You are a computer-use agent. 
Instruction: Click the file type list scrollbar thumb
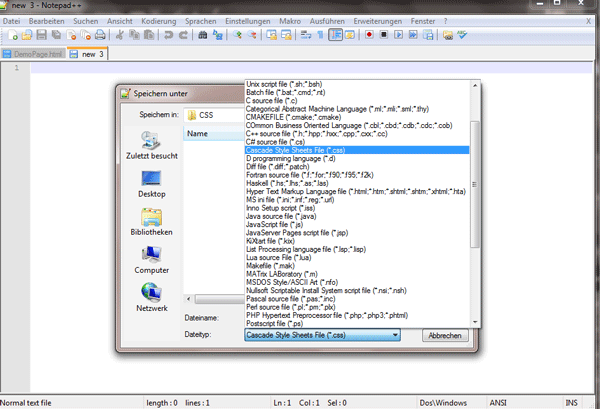pyautogui.click(x=475, y=184)
